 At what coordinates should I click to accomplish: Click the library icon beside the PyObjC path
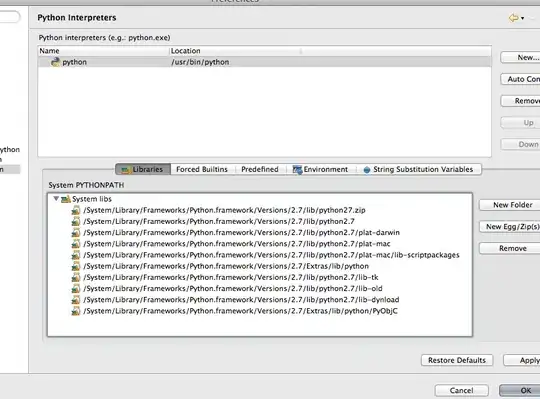[76, 311]
